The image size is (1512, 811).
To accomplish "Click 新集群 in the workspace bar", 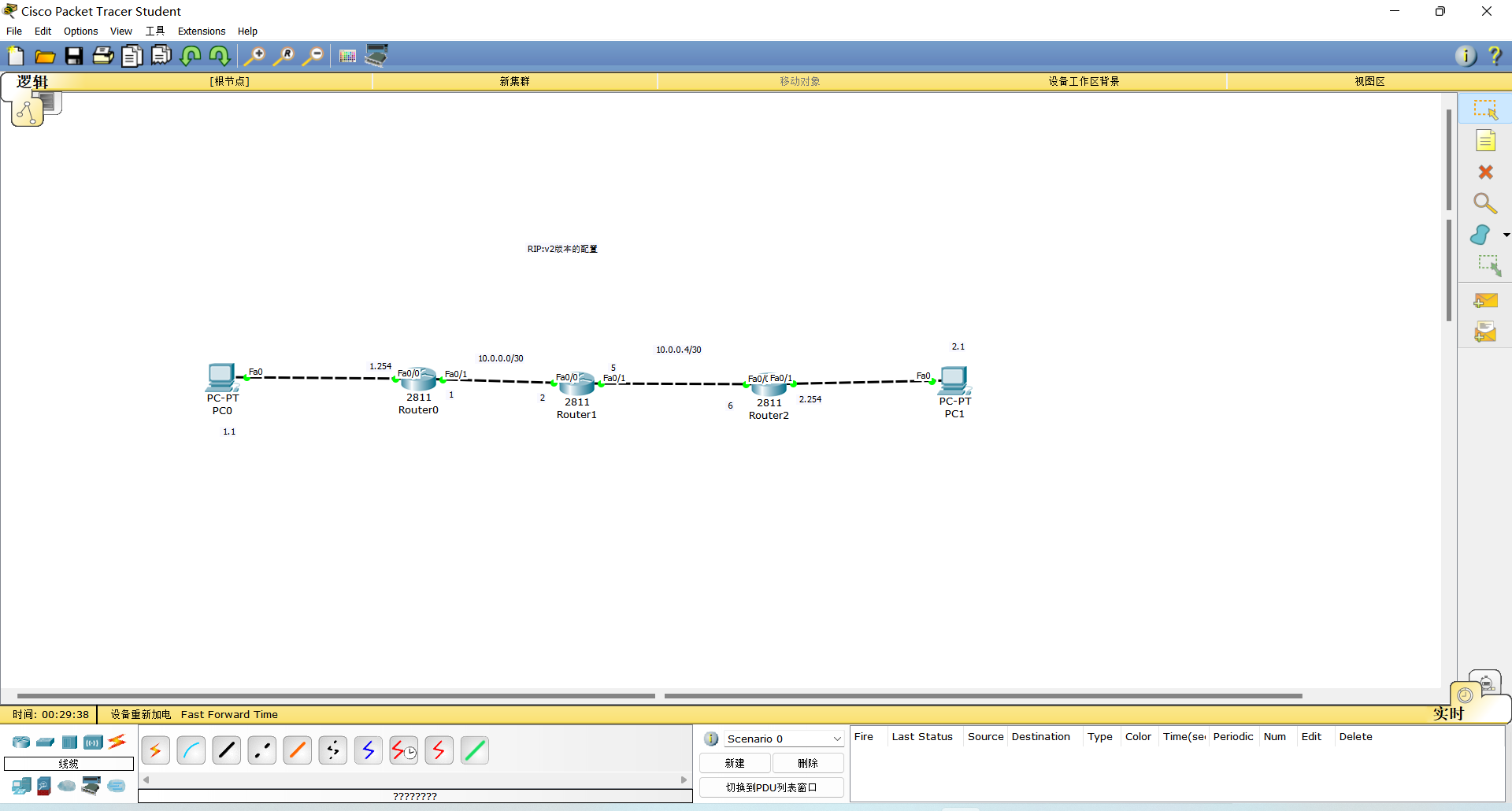I will coord(514,81).
